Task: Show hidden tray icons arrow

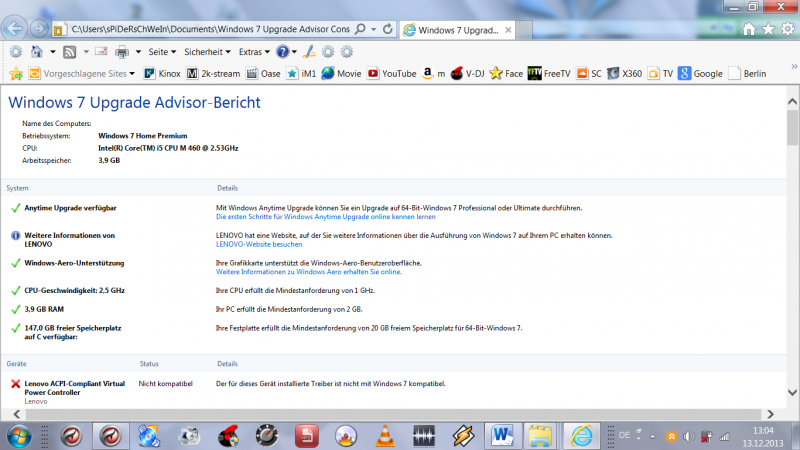Action: click(x=653, y=437)
